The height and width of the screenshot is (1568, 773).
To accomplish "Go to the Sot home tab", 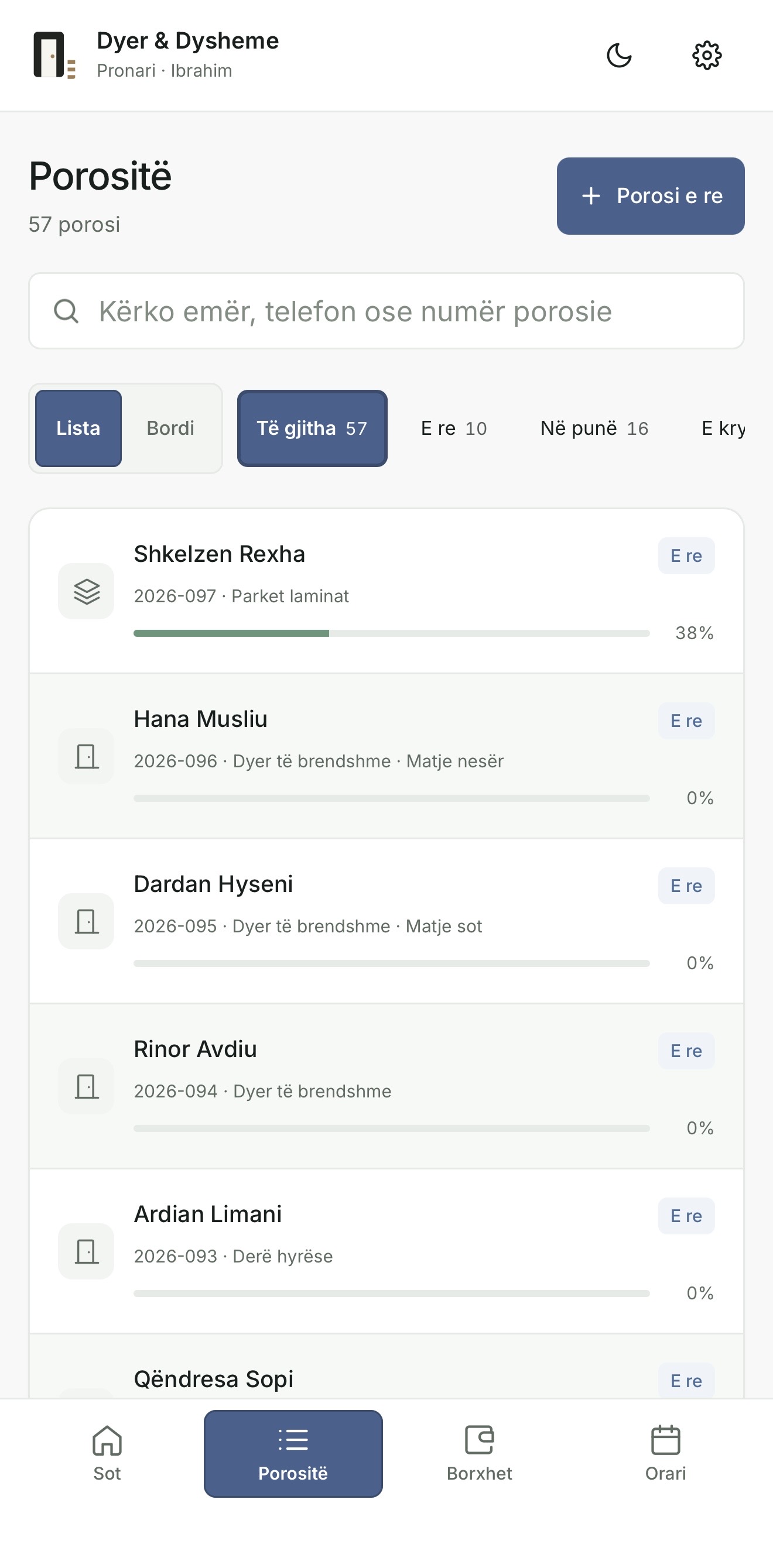I will coord(107,1453).
